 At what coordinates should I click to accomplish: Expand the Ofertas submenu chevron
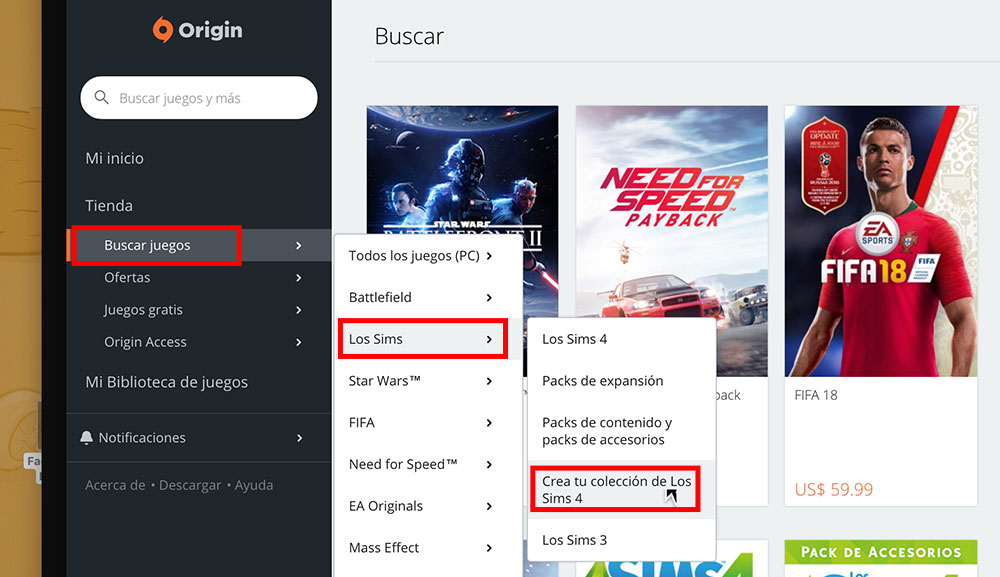pyautogui.click(x=298, y=277)
